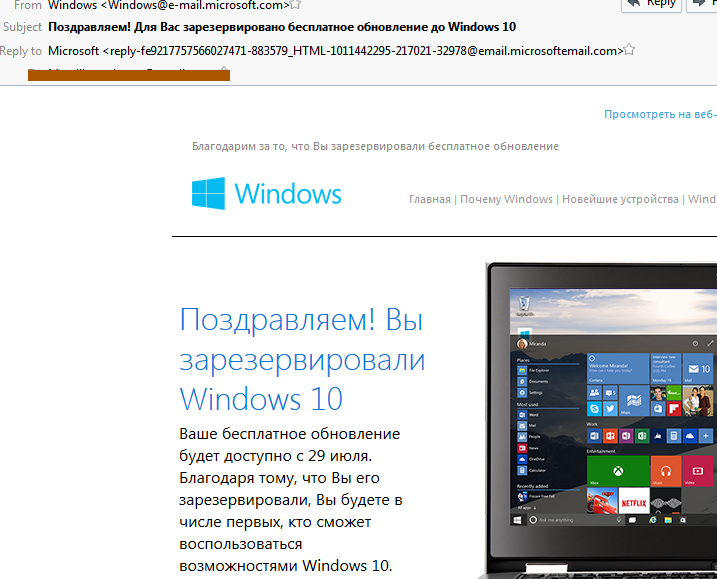Click the 'From' field label

pyautogui.click(x=27, y=5)
